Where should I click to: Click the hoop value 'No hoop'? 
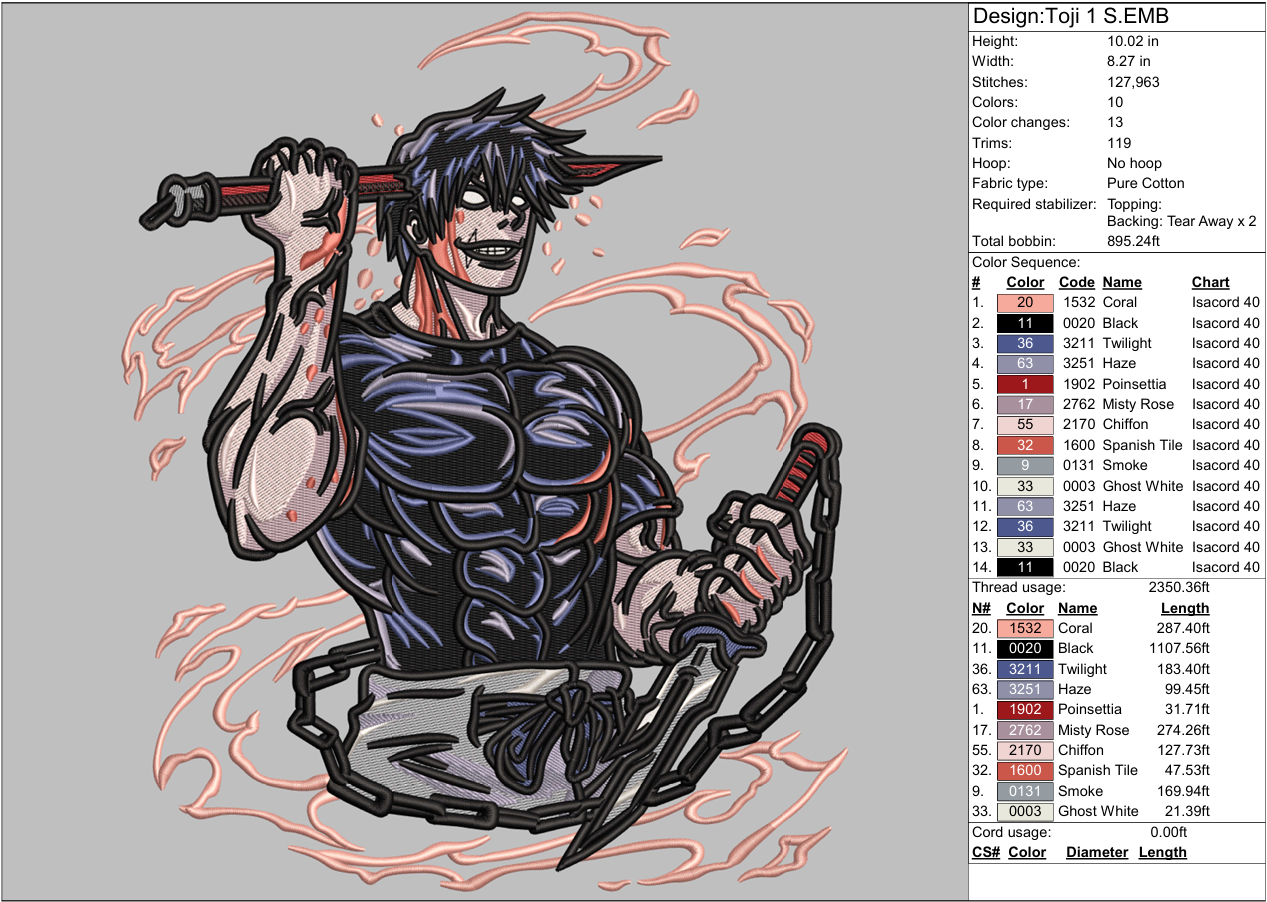(x=1134, y=163)
